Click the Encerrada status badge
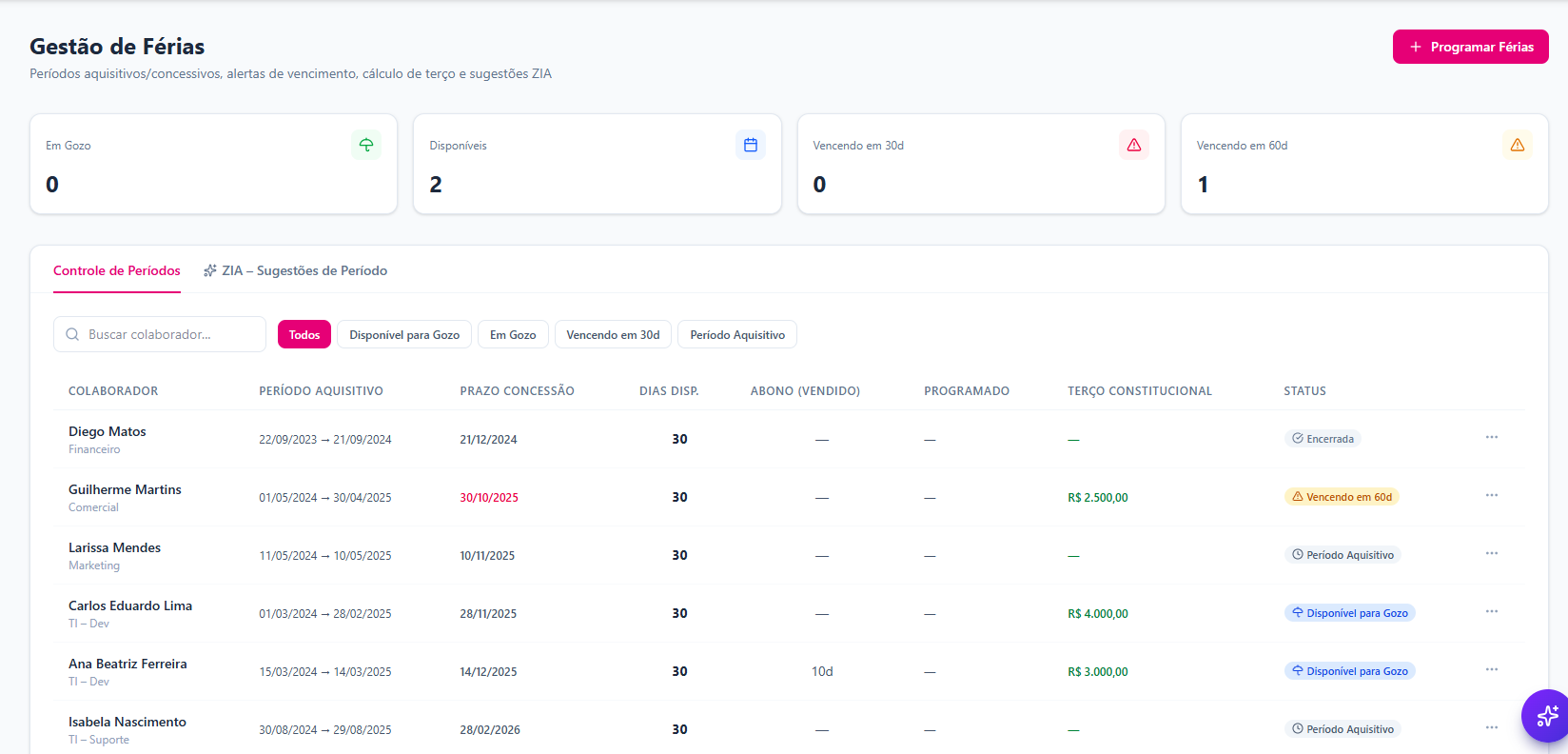Screen dimensions: 1568x754 pyautogui.click(x=1323, y=439)
